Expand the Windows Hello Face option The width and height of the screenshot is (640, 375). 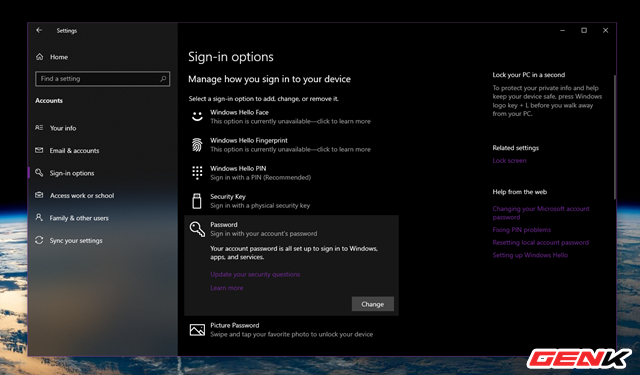[291, 117]
